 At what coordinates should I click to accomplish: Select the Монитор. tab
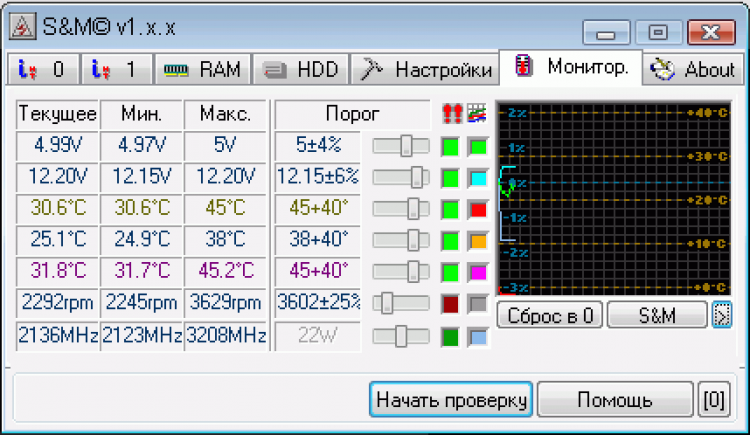coord(571,67)
